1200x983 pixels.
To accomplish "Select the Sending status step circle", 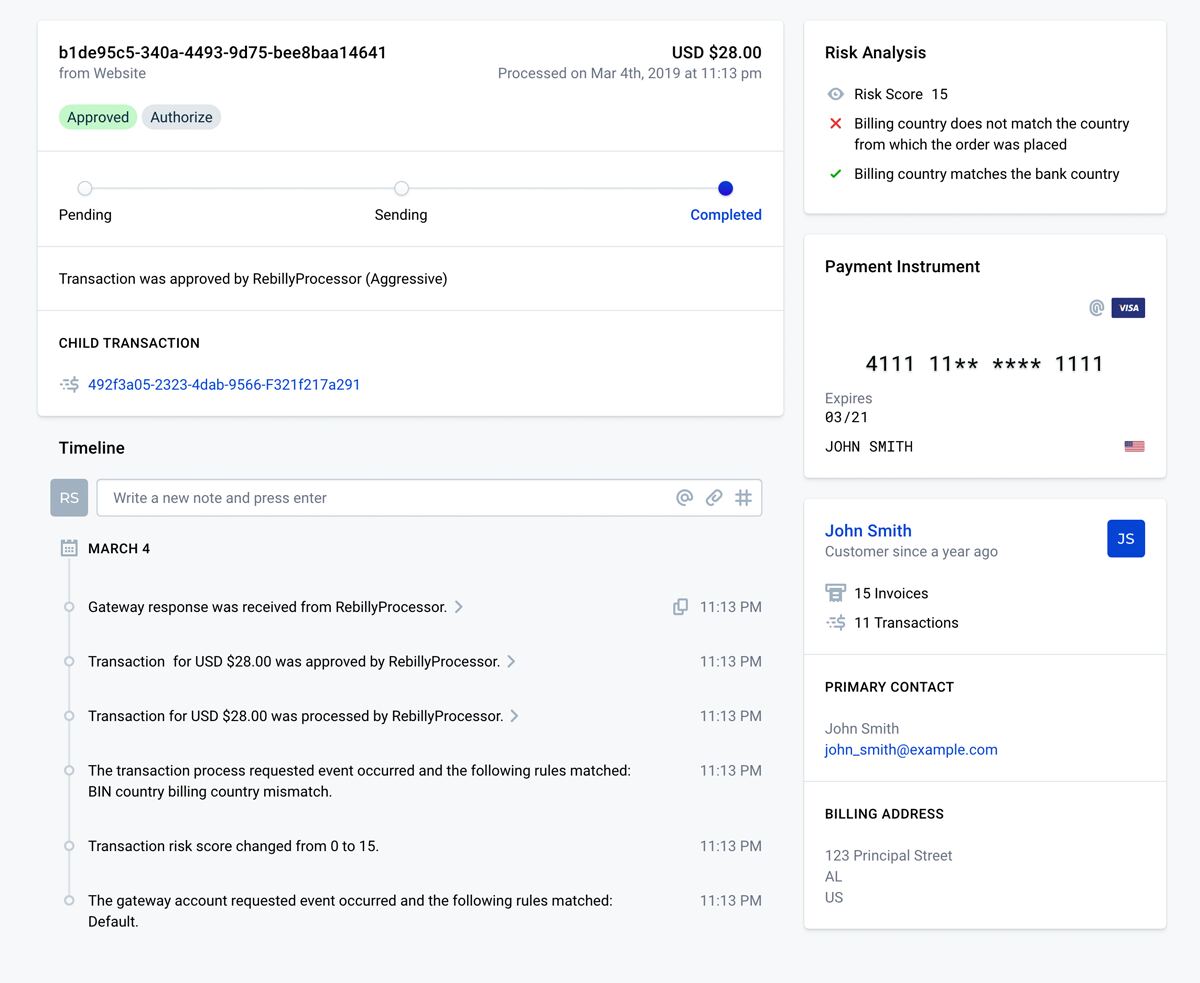I will [401, 188].
